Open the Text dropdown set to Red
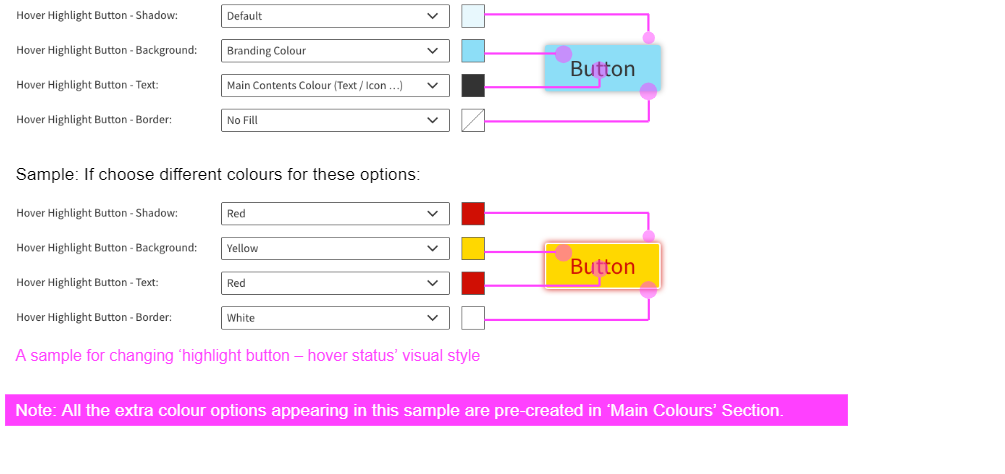Screen dimensions: 1005x474 (x=335, y=283)
